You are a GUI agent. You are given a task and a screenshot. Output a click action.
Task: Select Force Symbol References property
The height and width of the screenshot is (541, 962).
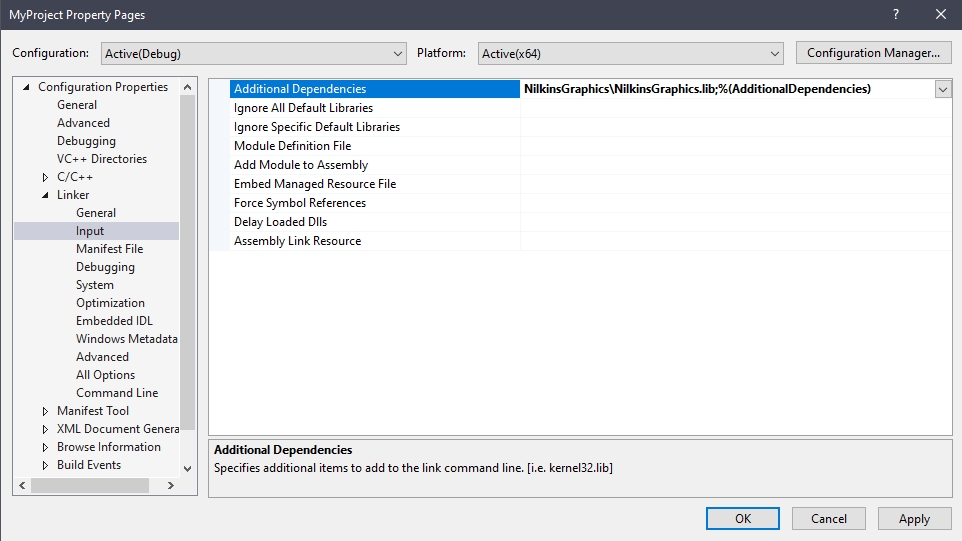(x=375, y=203)
